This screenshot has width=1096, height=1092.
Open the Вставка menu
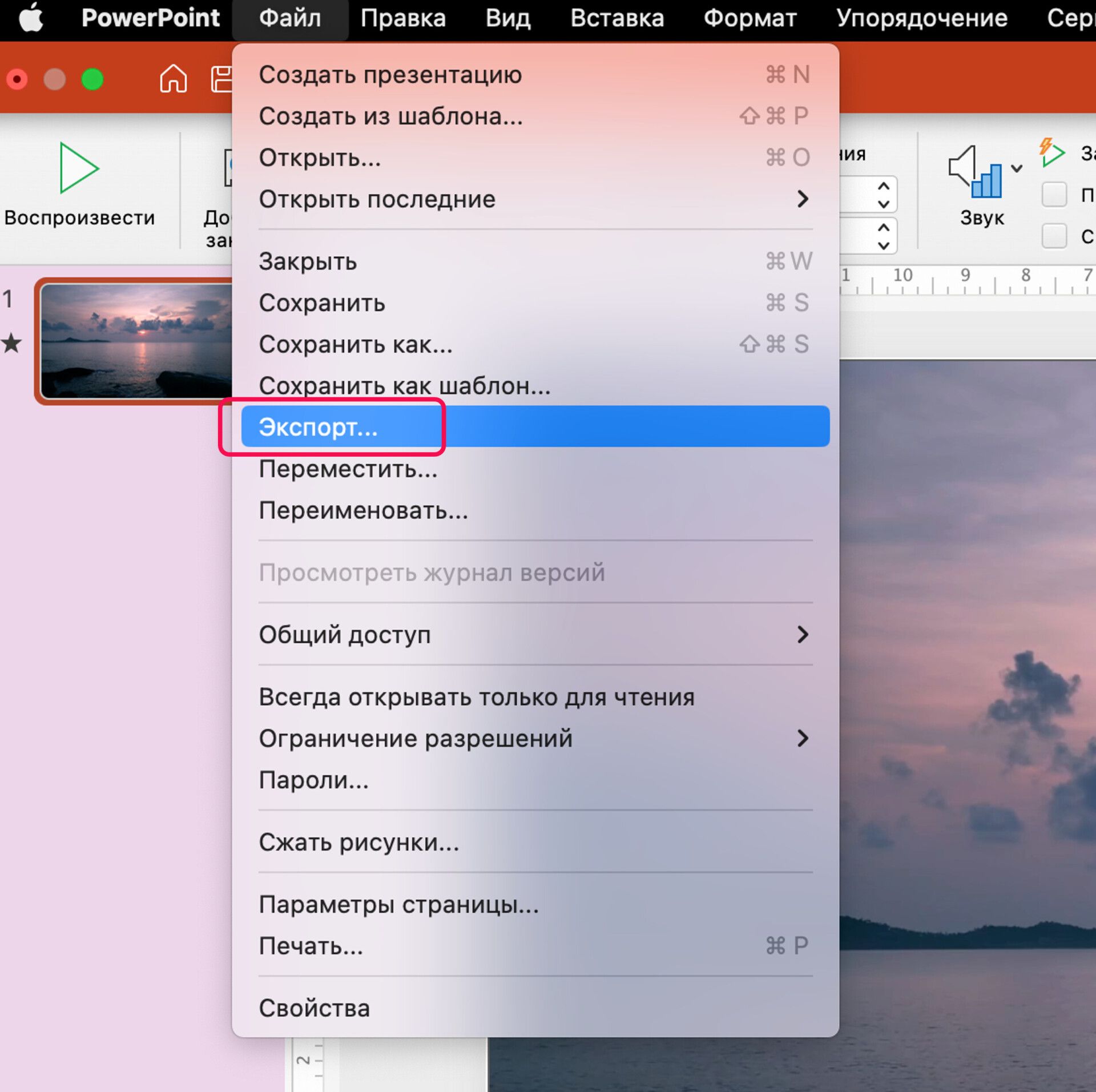(x=617, y=18)
